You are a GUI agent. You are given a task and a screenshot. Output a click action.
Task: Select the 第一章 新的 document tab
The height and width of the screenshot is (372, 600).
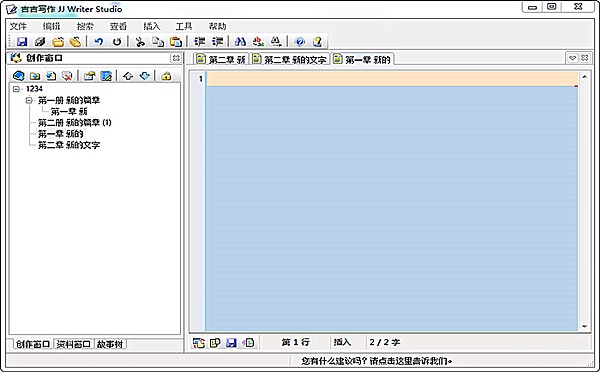click(363, 59)
